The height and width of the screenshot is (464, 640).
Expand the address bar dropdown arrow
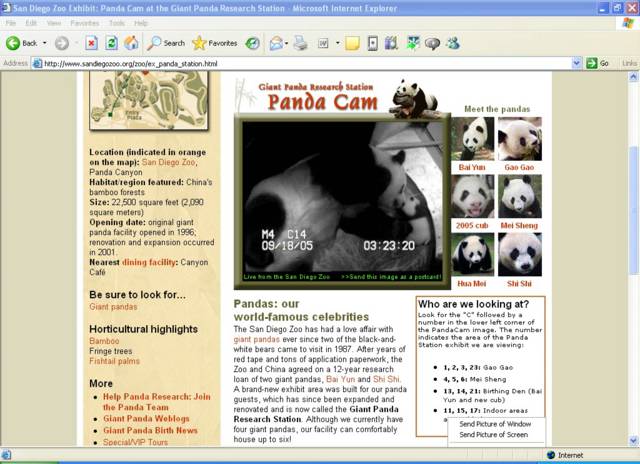576,63
